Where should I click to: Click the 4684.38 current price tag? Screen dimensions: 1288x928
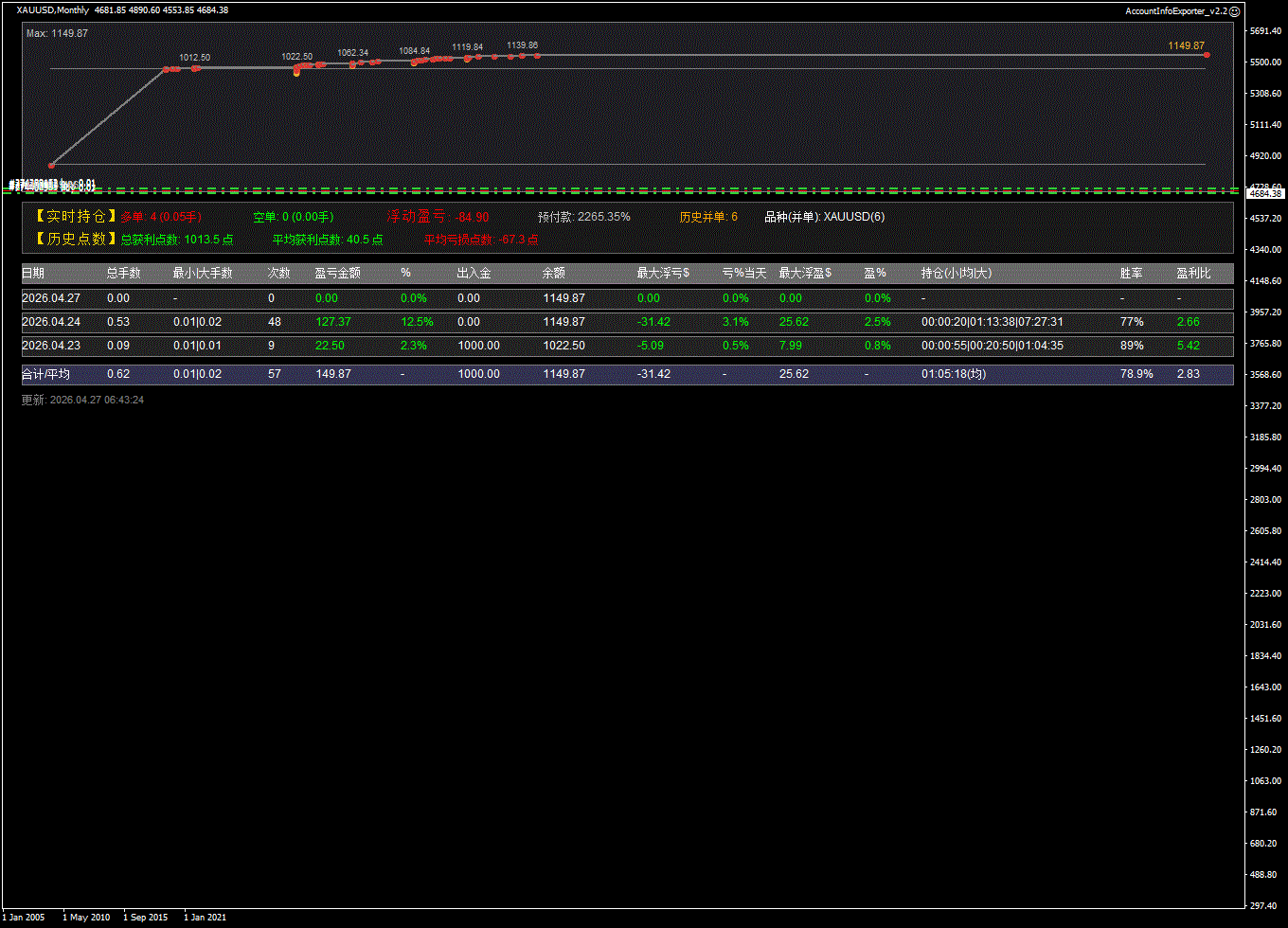[1264, 193]
